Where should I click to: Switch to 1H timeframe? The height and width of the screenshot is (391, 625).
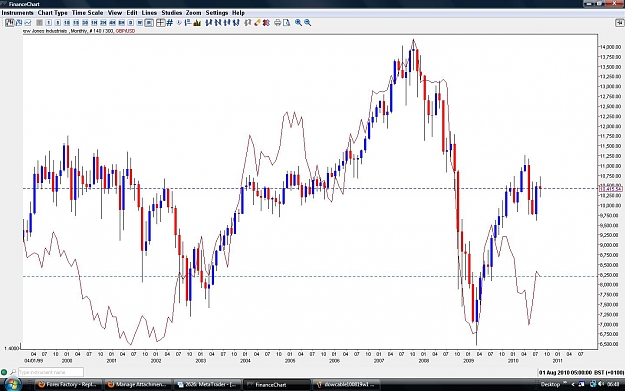[94, 23]
